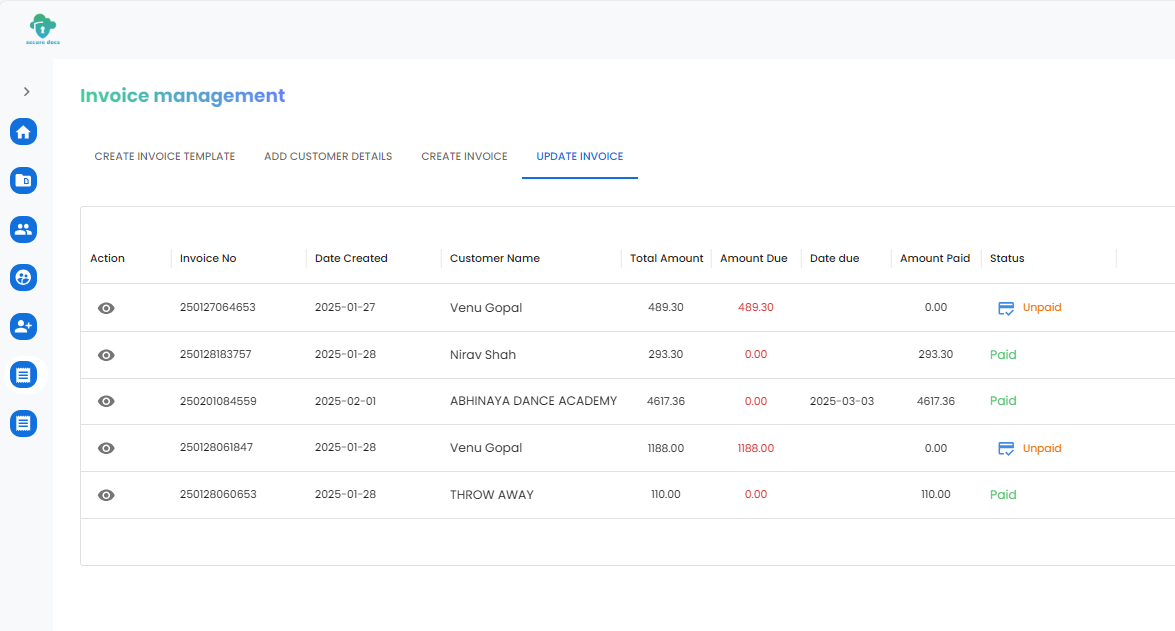1175x631 pixels.
Task: View invoice 250127064653 via eye icon
Action: (106, 308)
